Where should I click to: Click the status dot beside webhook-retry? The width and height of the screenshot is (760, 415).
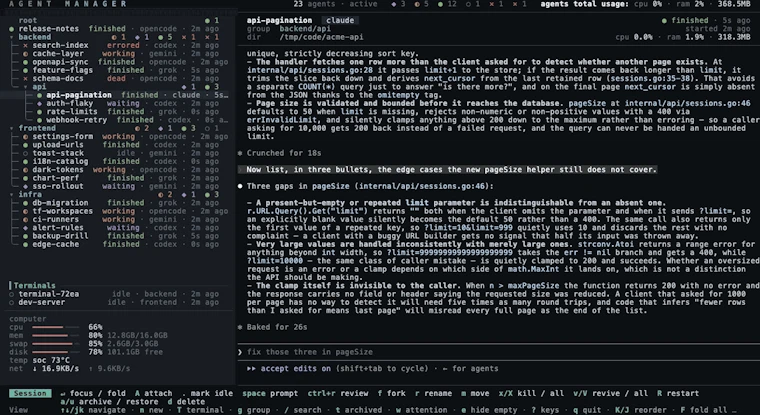[39, 120]
